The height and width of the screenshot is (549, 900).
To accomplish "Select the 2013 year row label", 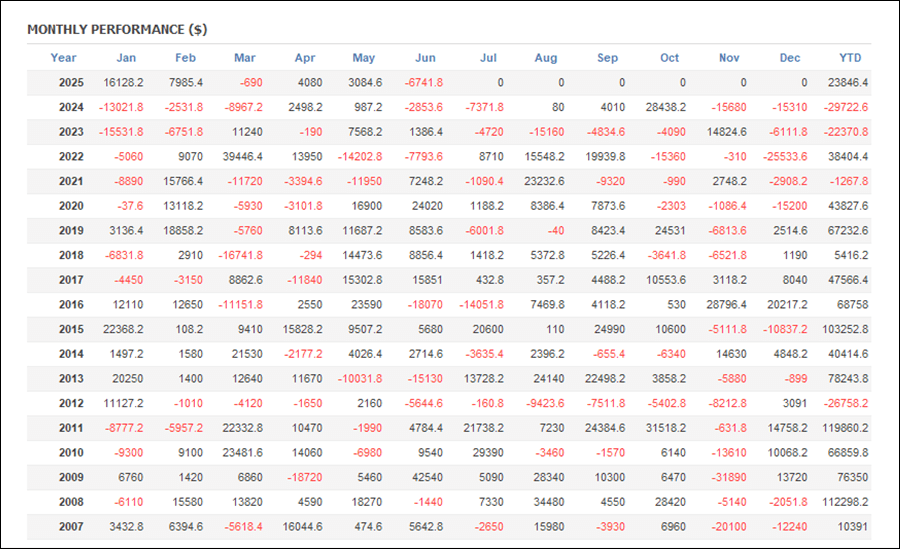I will pos(71,379).
